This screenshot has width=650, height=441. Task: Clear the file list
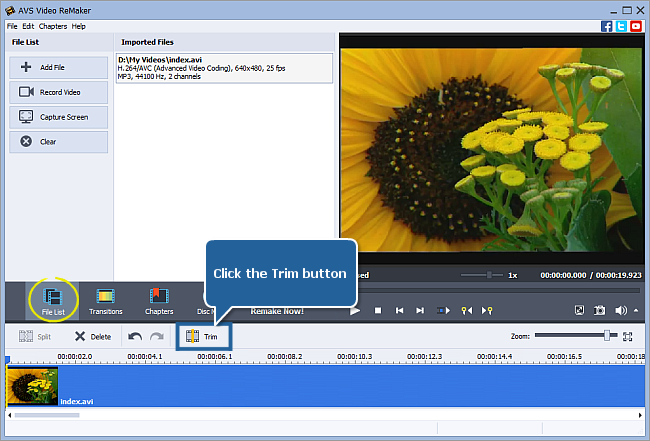point(58,142)
